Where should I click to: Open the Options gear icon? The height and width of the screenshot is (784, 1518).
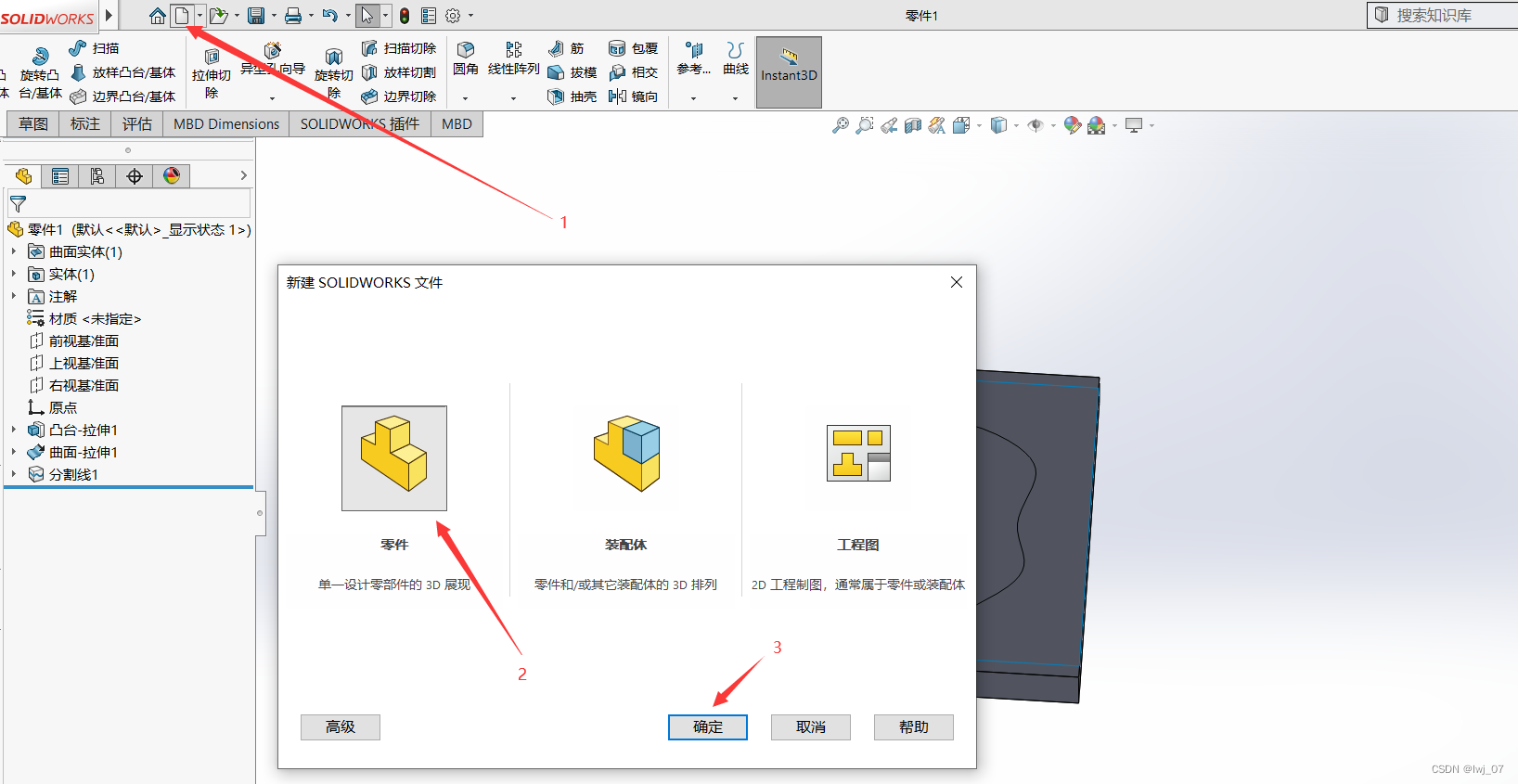click(453, 15)
